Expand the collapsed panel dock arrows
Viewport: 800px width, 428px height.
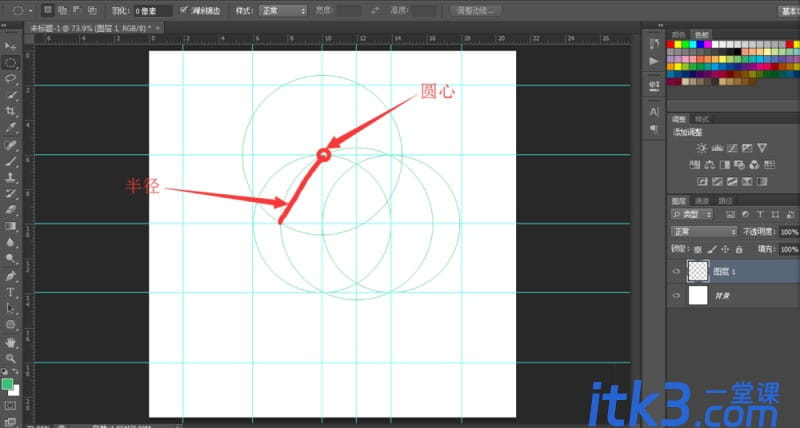click(661, 25)
